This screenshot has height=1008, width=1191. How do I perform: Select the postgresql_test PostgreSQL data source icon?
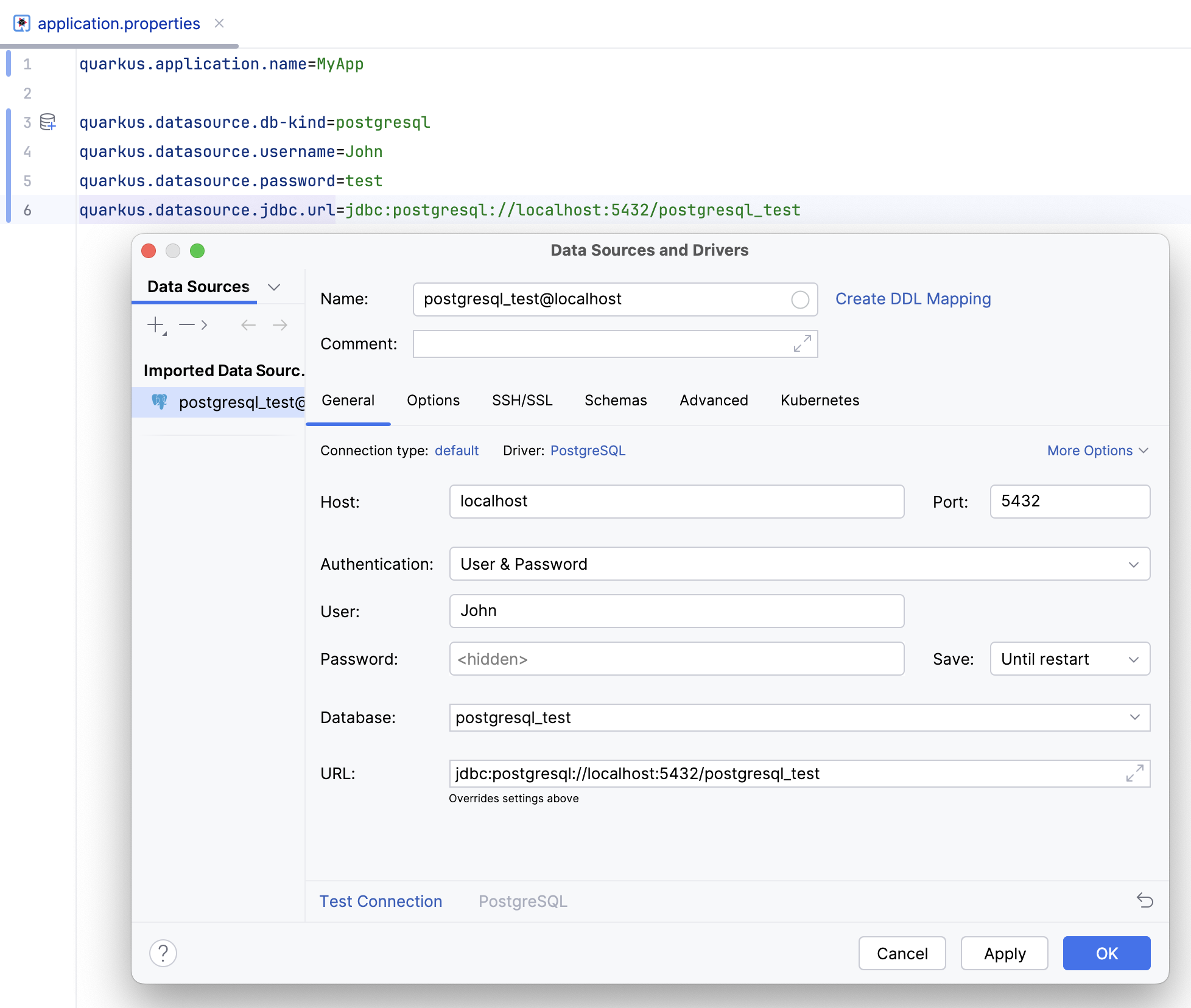[160, 402]
